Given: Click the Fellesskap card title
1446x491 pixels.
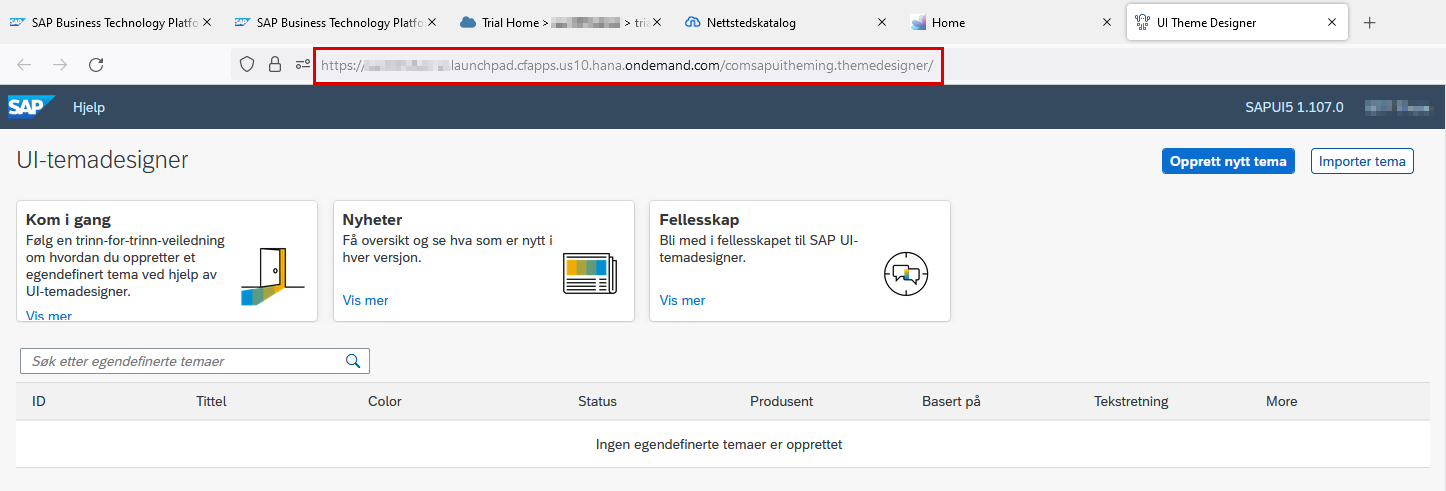Looking at the screenshot, I should (x=699, y=220).
